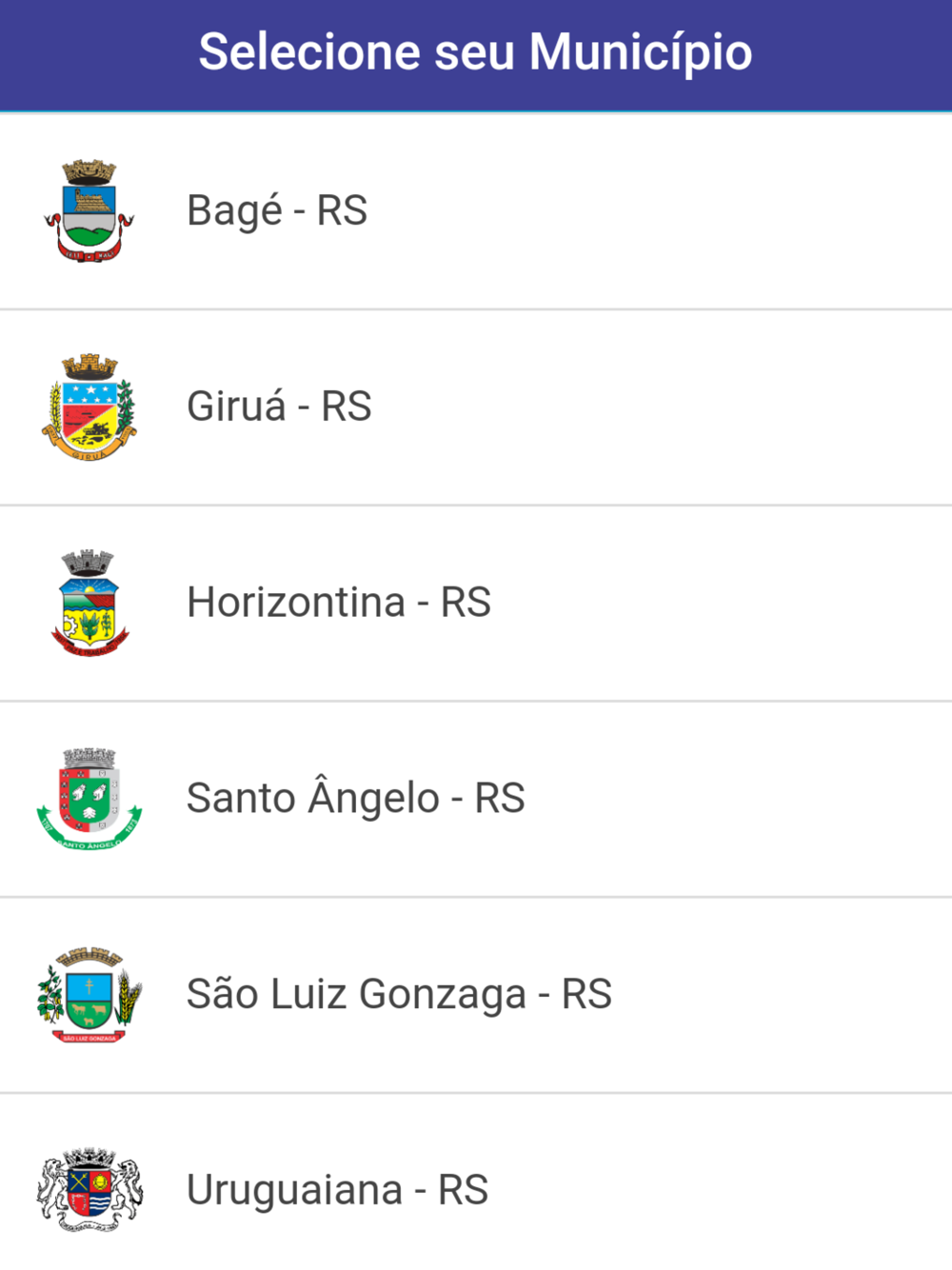Click blank space in São Luiz Gonzaga row

781,995
